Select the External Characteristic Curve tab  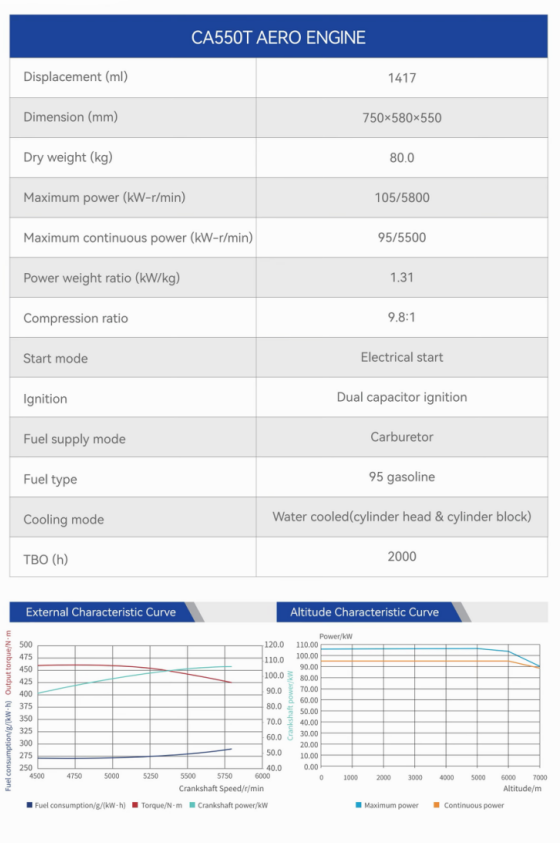pos(102,612)
